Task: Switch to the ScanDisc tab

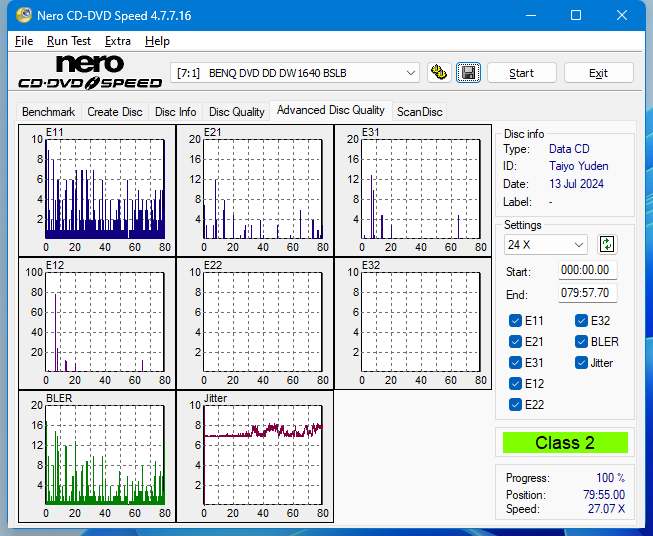Action: point(419,112)
